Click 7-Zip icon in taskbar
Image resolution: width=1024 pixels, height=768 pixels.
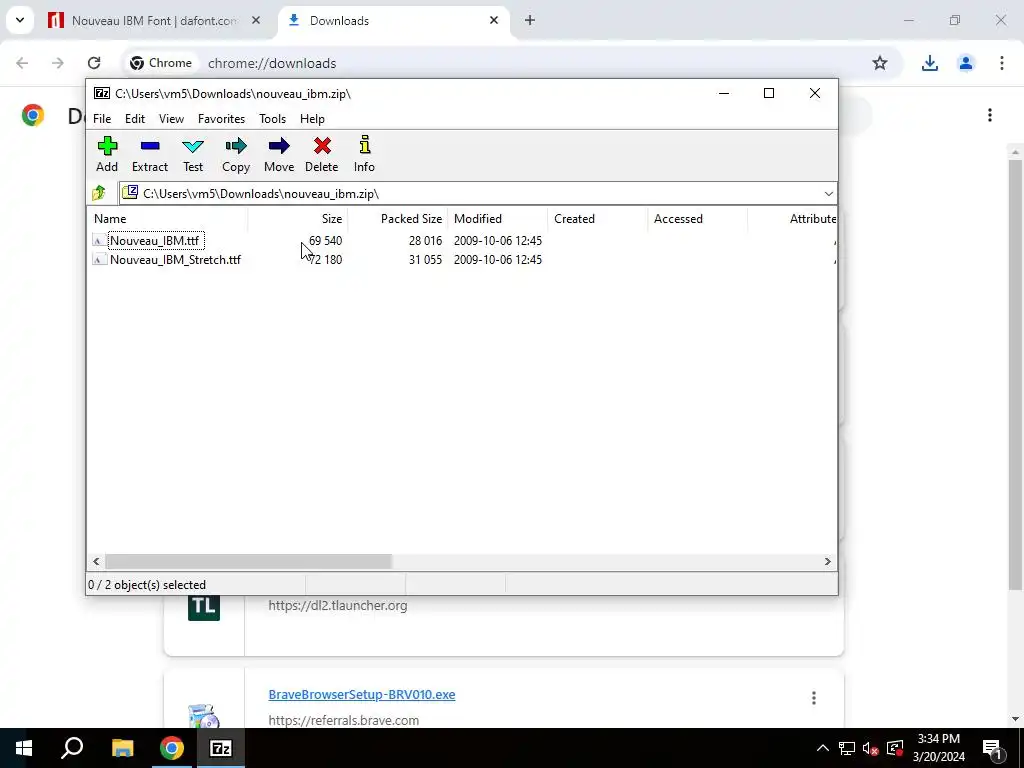click(x=221, y=748)
